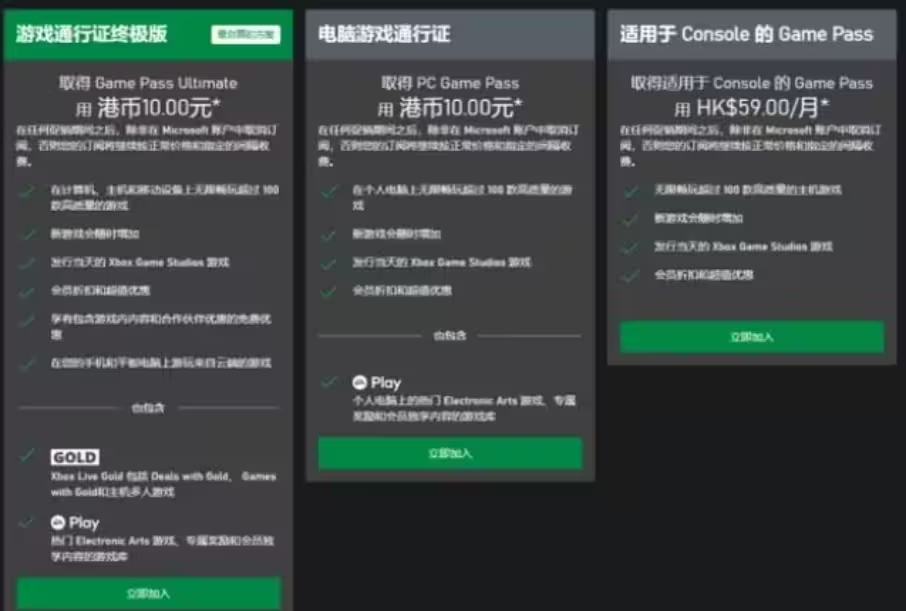
Task: Select the 电脑游戏通行证 plan header
Action: pos(450,35)
